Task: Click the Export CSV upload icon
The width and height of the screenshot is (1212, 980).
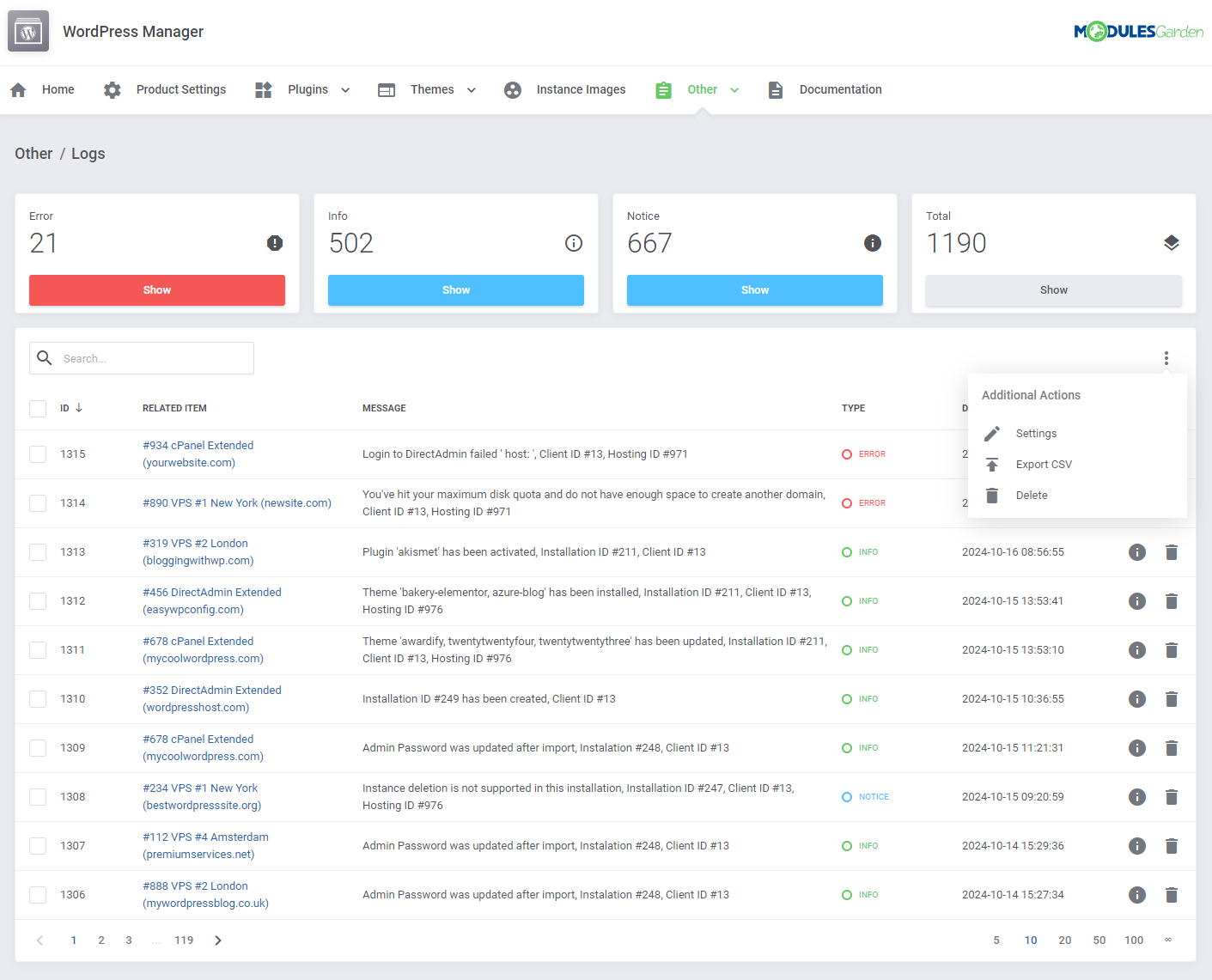Action: [992, 464]
